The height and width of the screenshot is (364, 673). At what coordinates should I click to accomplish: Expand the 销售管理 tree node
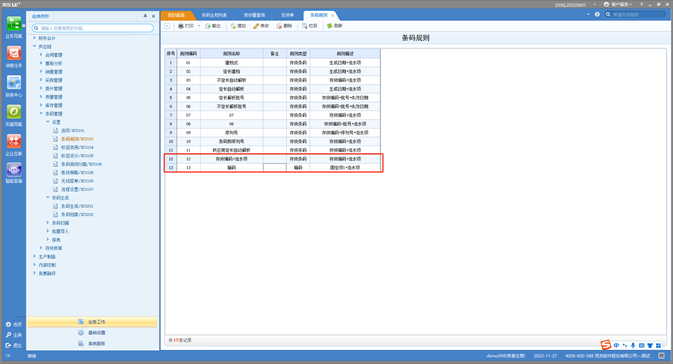point(41,72)
